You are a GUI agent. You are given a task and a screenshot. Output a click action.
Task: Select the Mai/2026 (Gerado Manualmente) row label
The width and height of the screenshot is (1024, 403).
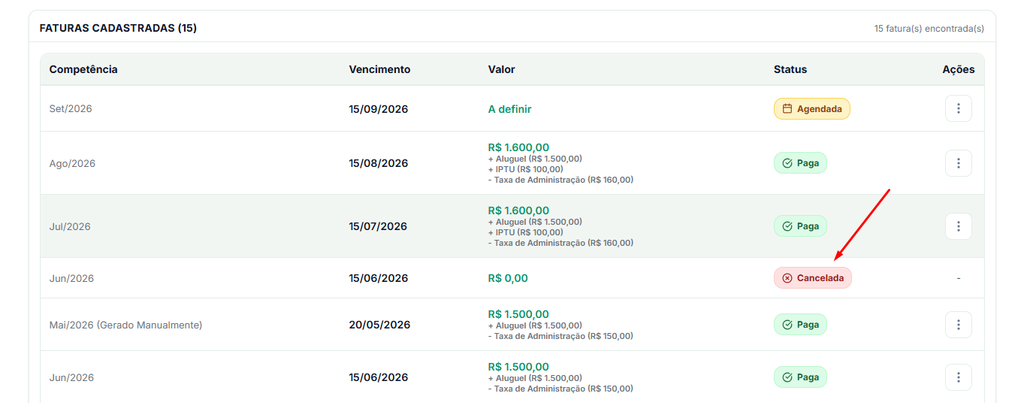point(126,325)
